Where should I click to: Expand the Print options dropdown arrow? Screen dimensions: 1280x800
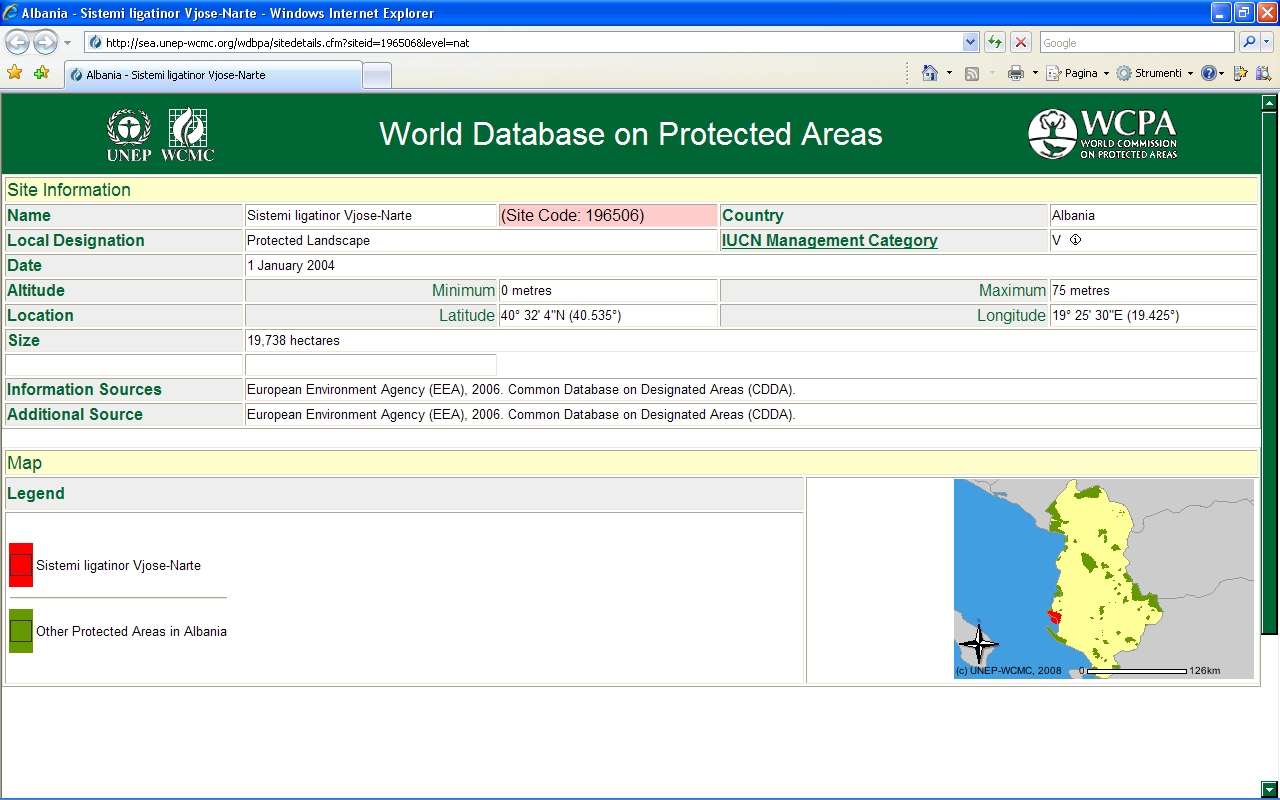[x=1035, y=73]
